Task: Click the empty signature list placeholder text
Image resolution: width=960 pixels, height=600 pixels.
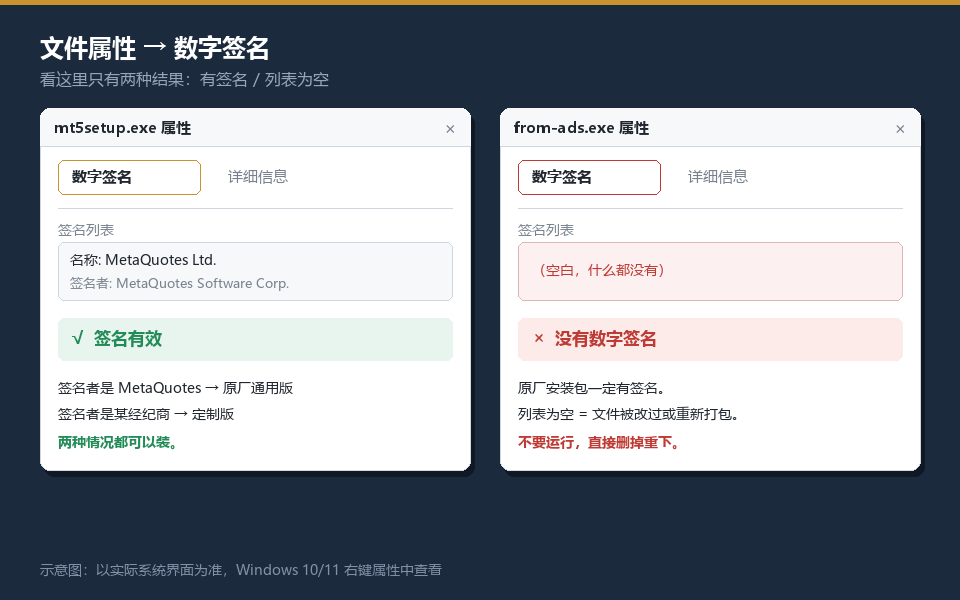Action: pyautogui.click(x=600, y=270)
